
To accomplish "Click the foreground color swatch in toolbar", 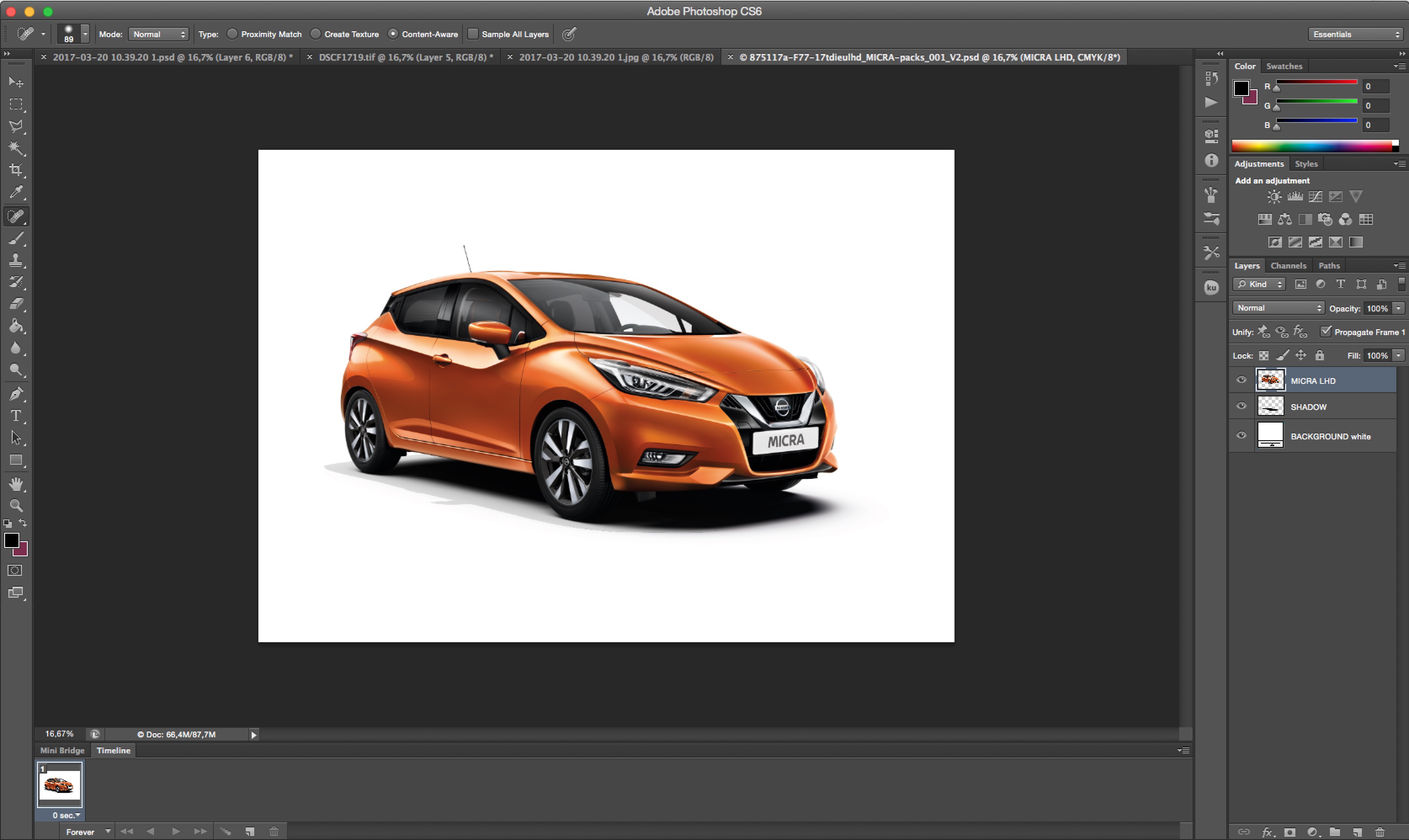I will pyautogui.click(x=11, y=540).
